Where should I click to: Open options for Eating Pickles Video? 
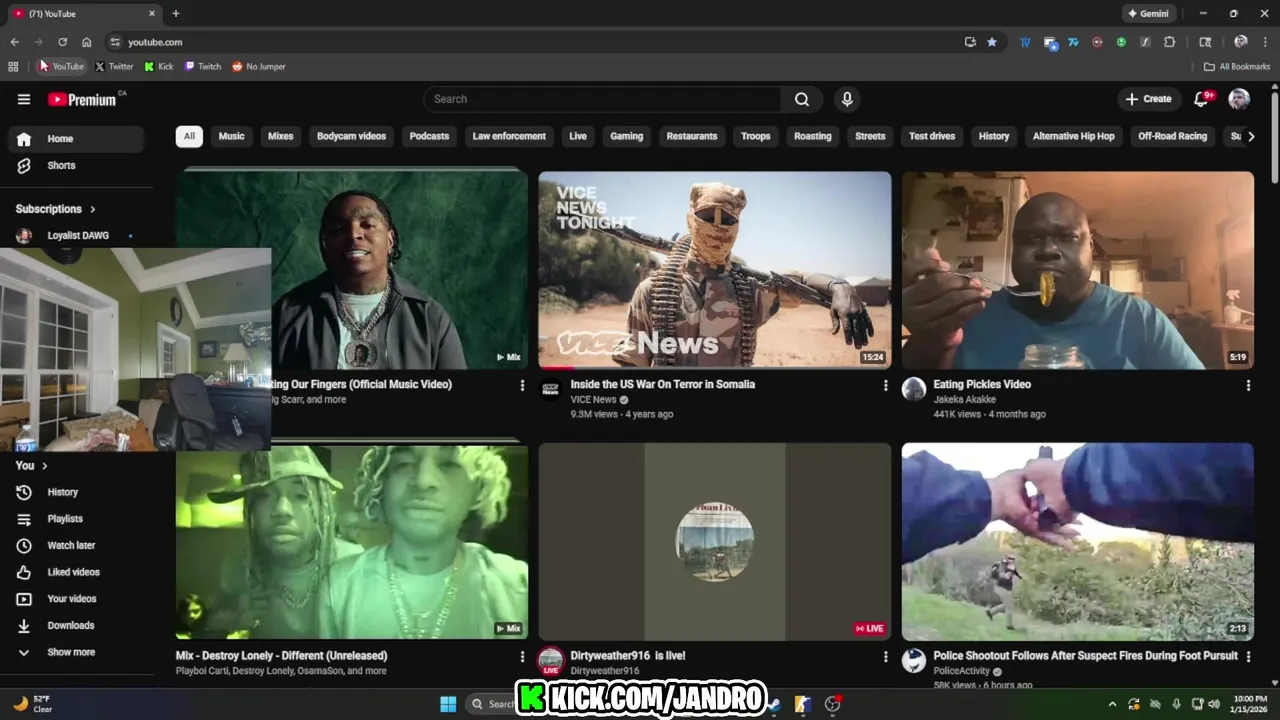1248,385
